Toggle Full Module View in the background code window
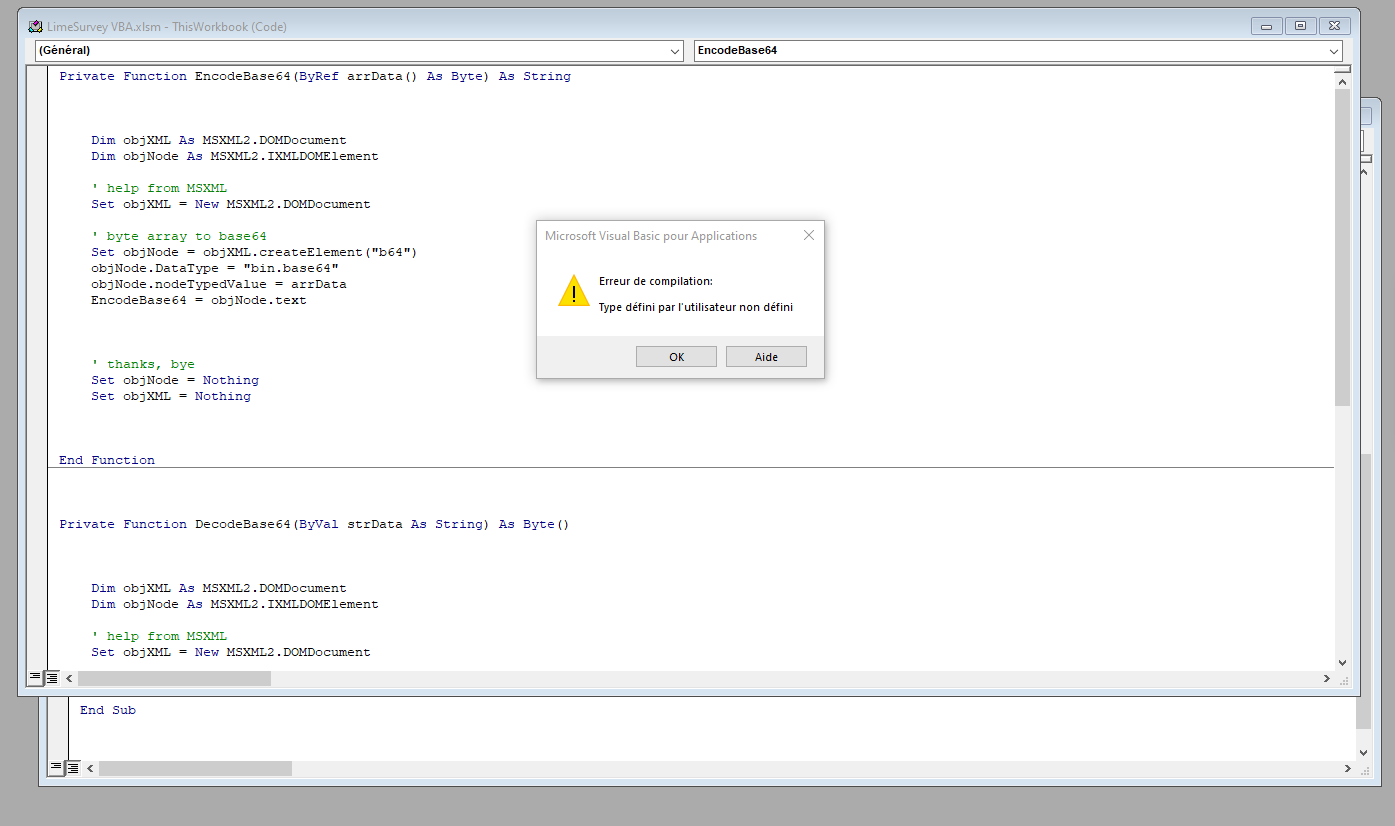This screenshot has height=826, width=1395. pyautogui.click(x=72, y=768)
